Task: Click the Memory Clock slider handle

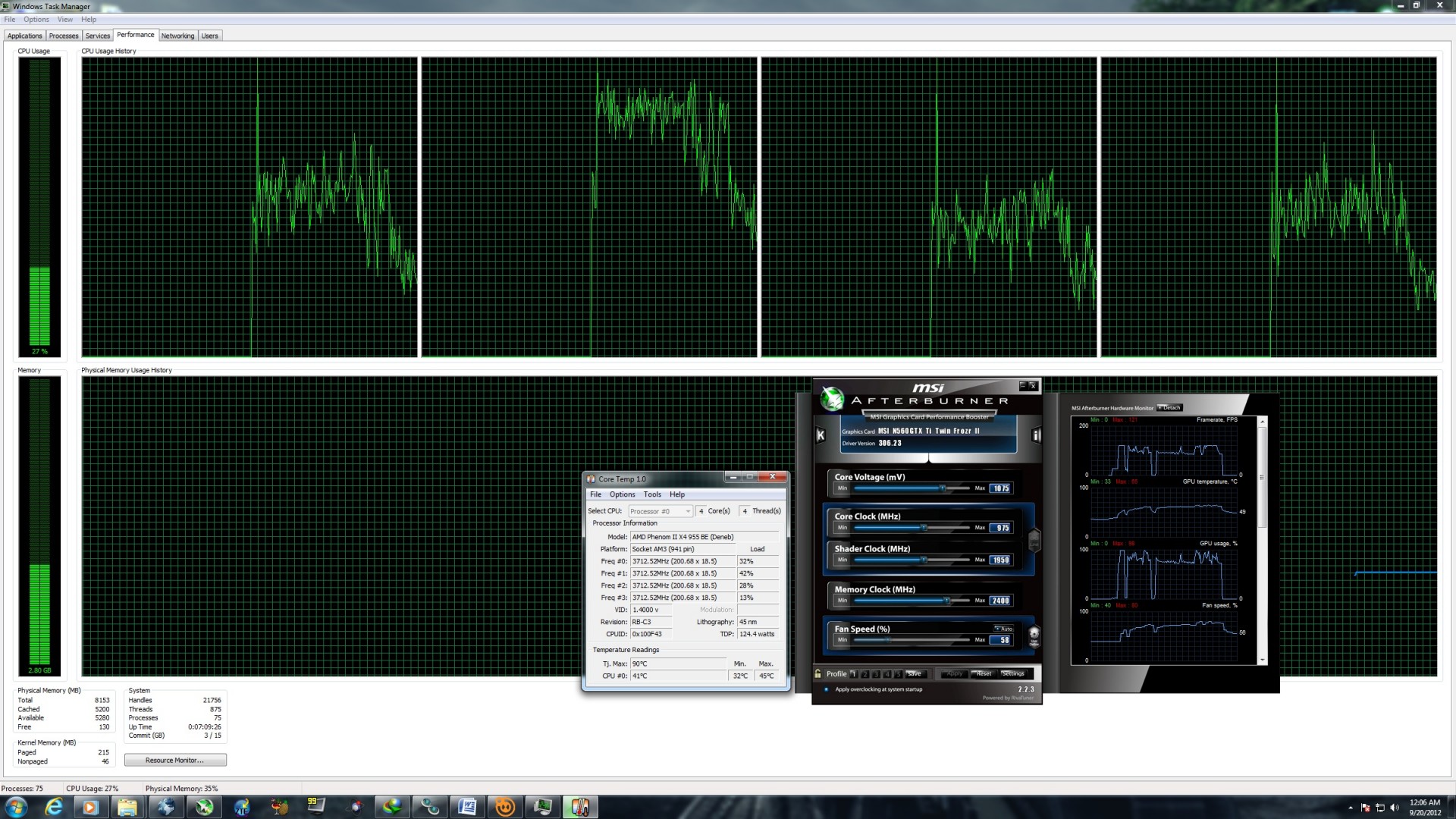Action: pyautogui.click(x=946, y=601)
